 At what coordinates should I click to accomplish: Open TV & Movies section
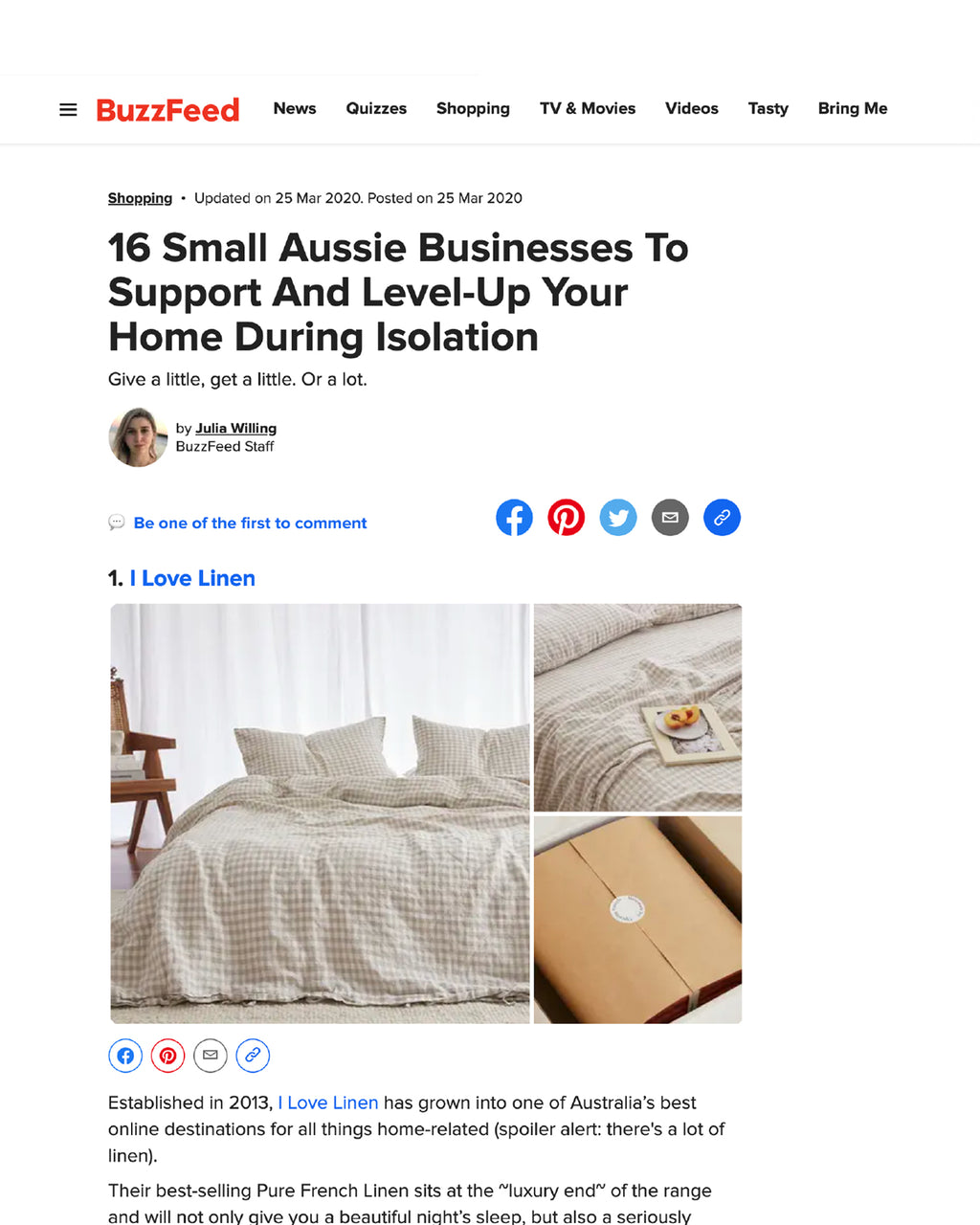click(x=588, y=108)
